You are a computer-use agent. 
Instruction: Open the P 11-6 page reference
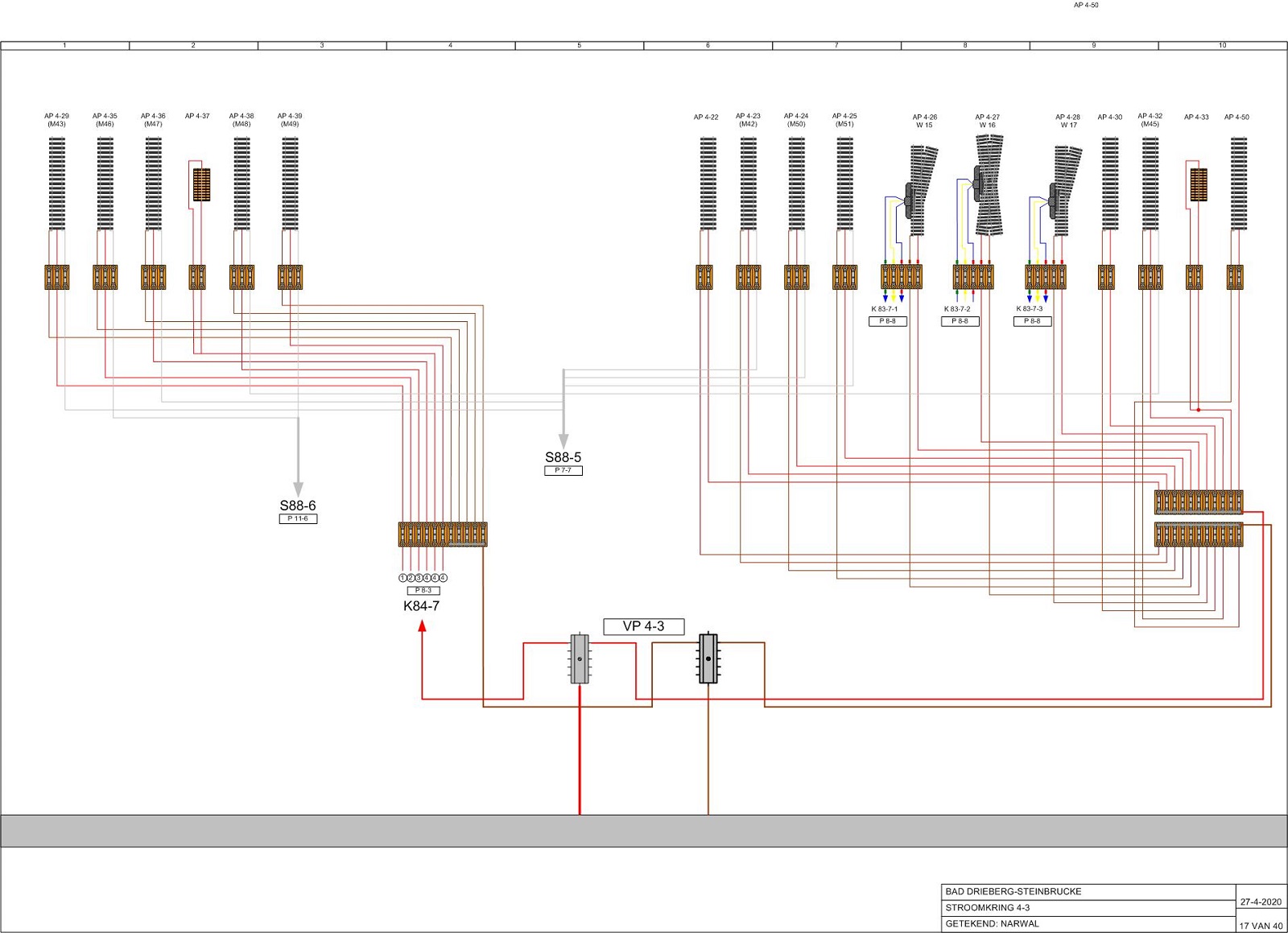[x=298, y=518]
